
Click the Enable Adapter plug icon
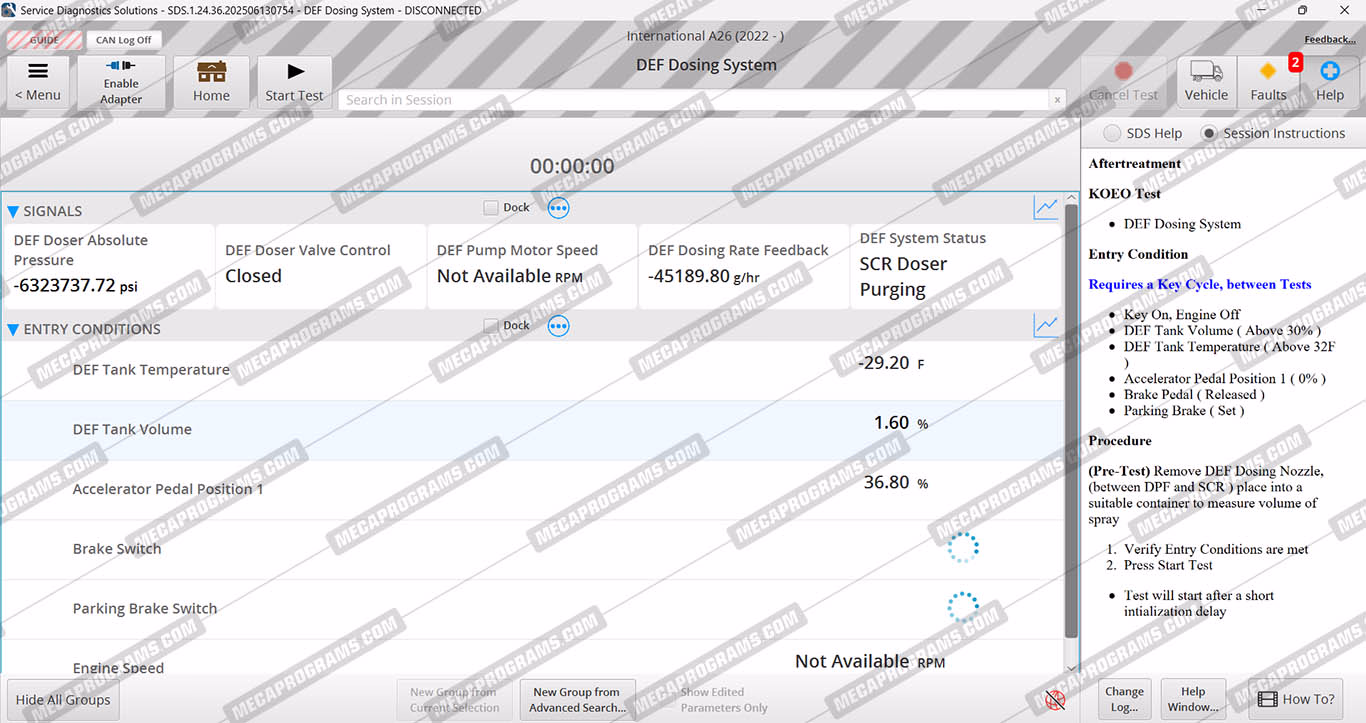click(x=121, y=66)
